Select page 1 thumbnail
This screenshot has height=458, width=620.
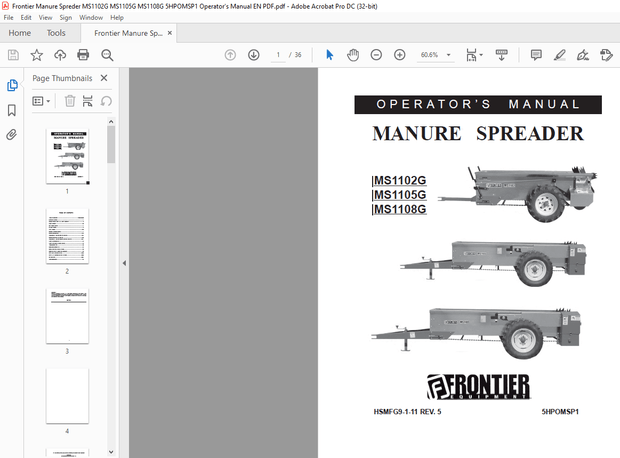(67, 156)
